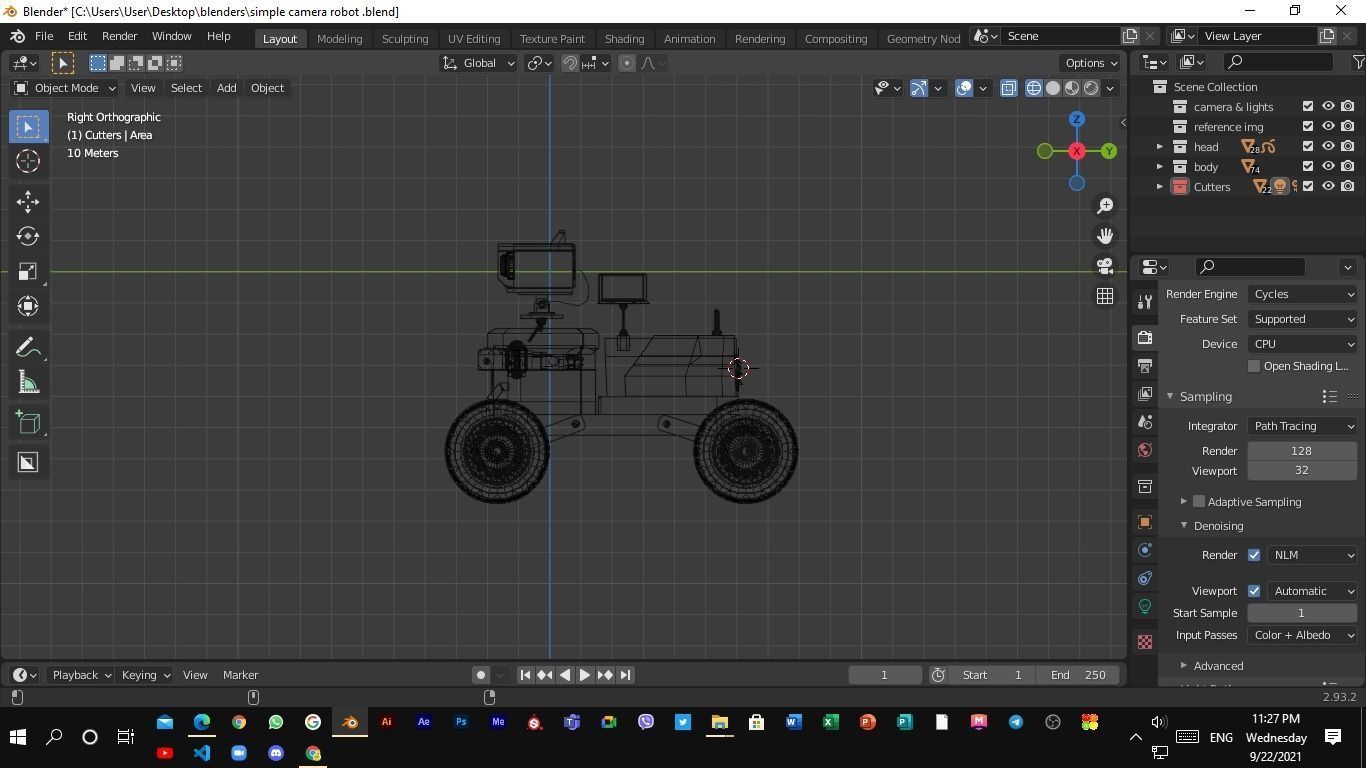Image resolution: width=1366 pixels, height=768 pixels.
Task: Play animation forward button
Action: coord(585,675)
